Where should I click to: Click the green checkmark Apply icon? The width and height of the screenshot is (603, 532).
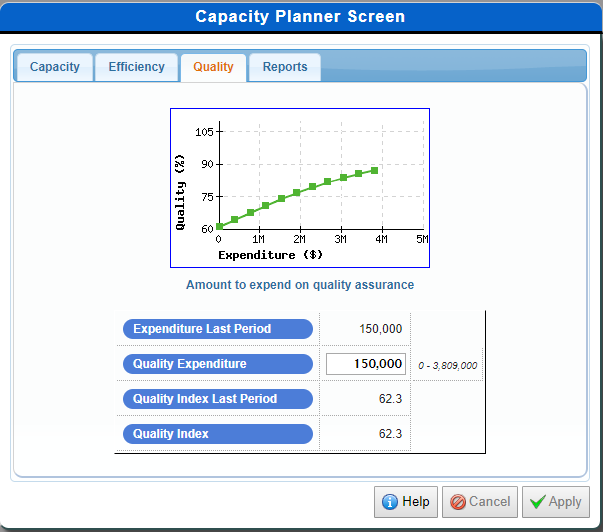[537, 502]
